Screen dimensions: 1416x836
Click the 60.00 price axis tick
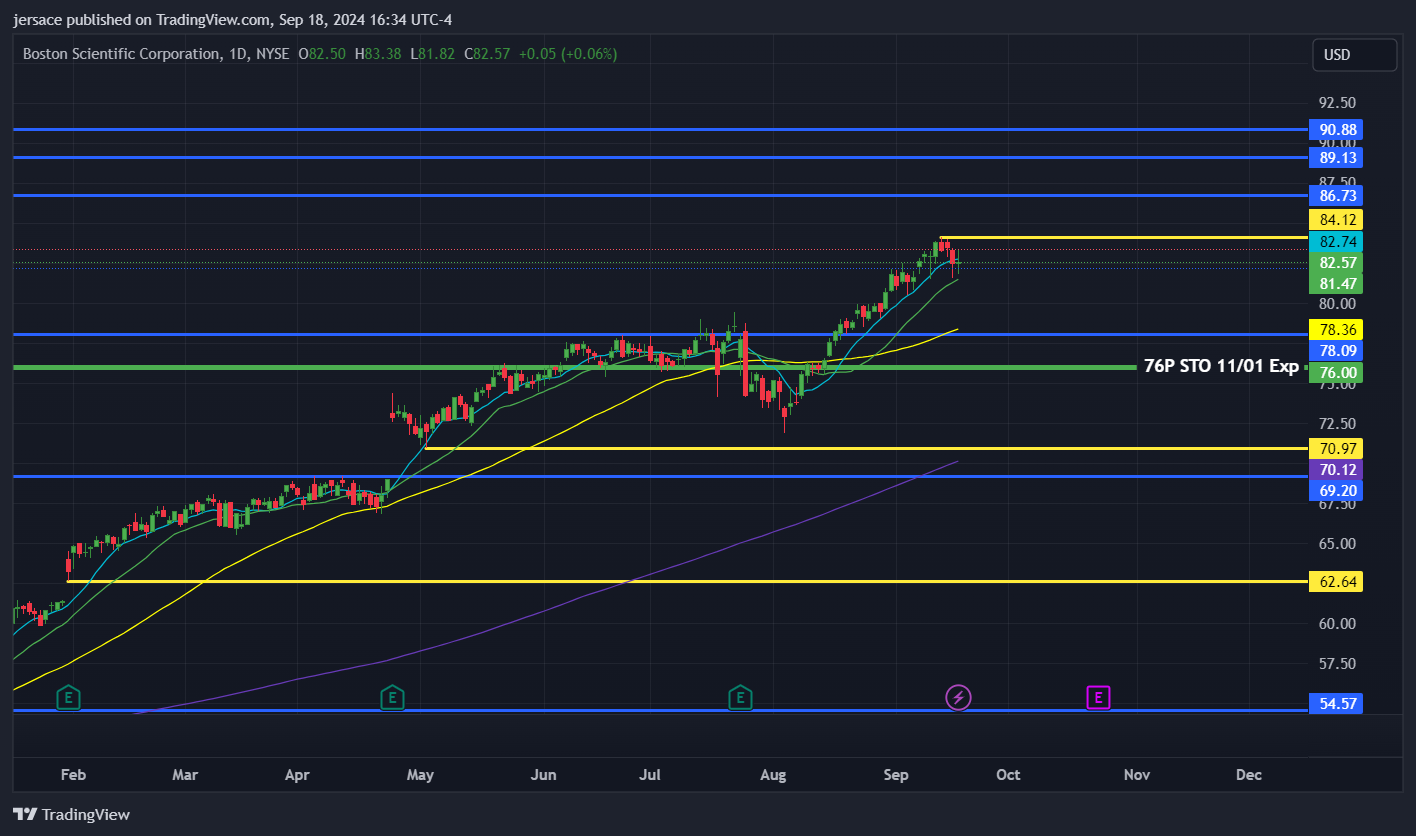pos(1337,624)
